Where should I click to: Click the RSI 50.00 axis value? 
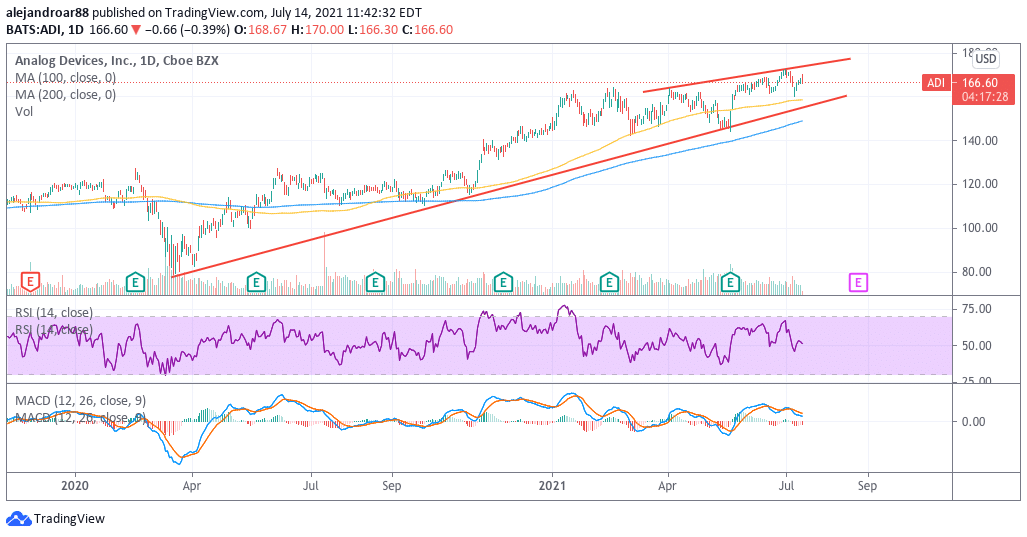coord(976,346)
